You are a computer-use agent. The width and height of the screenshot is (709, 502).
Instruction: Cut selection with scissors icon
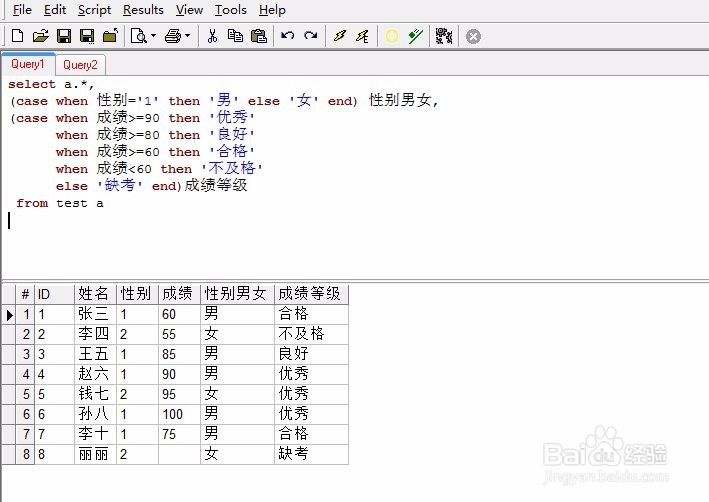point(212,36)
